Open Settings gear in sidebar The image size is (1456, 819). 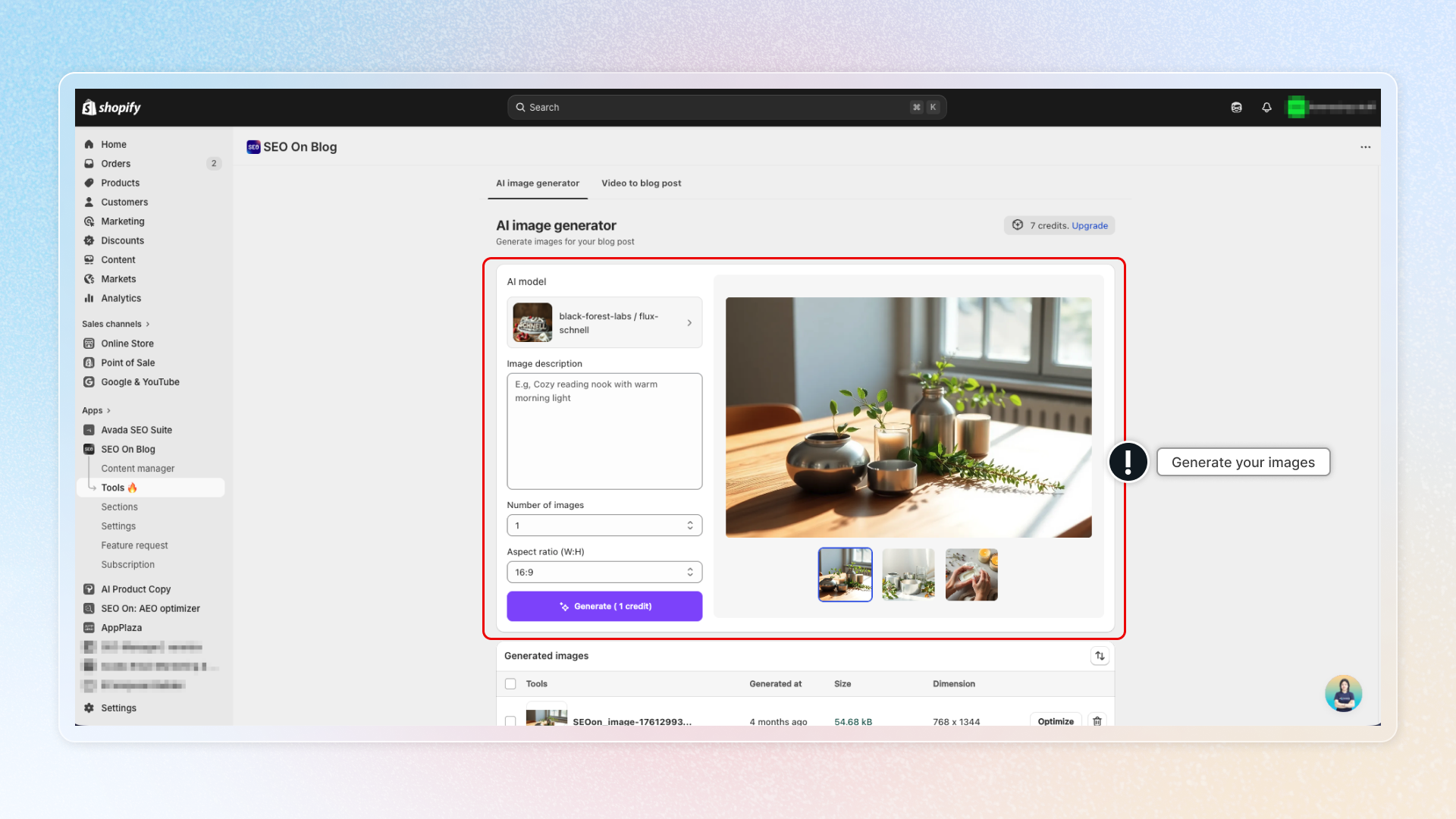tap(118, 708)
